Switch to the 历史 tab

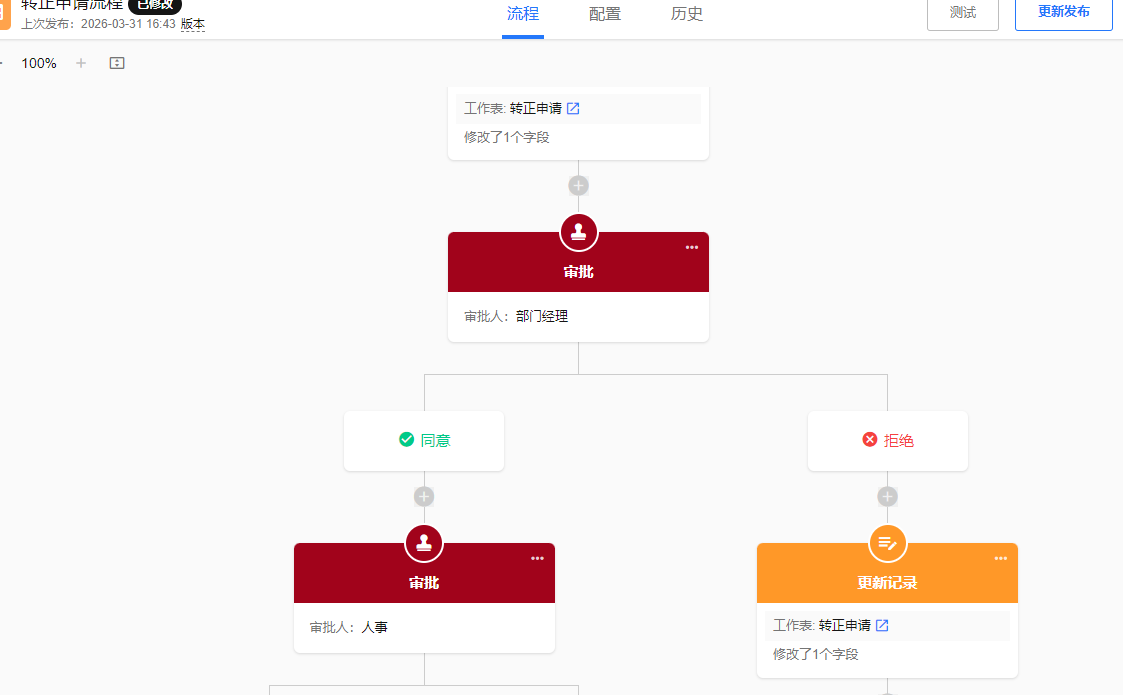click(687, 15)
